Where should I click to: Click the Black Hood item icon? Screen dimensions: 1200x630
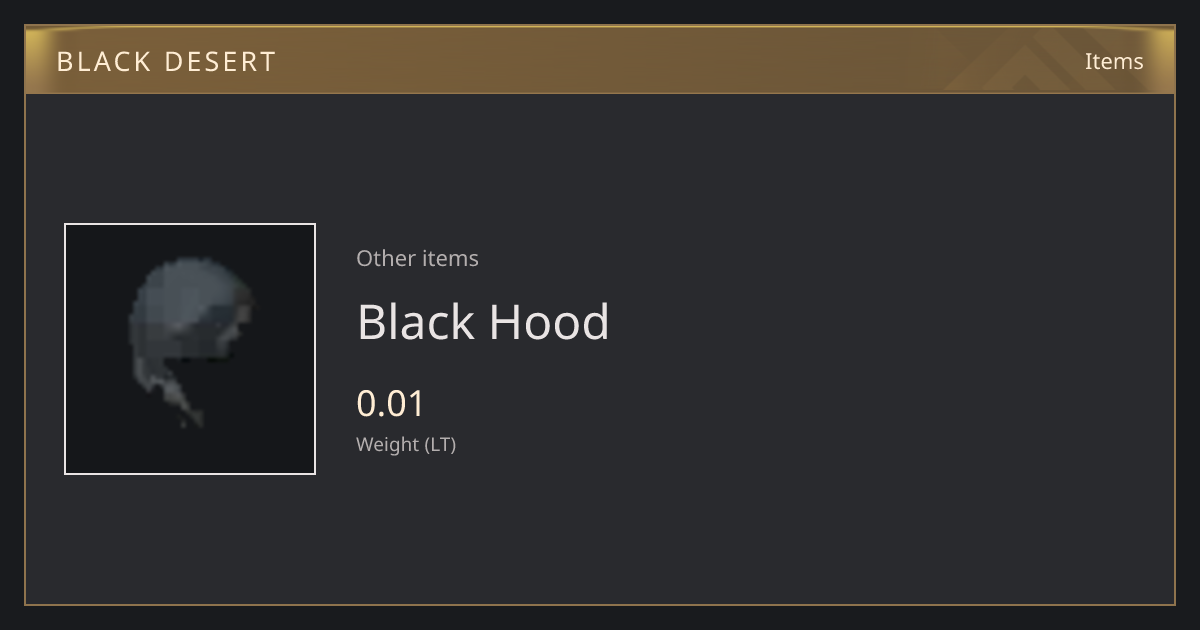click(190, 342)
